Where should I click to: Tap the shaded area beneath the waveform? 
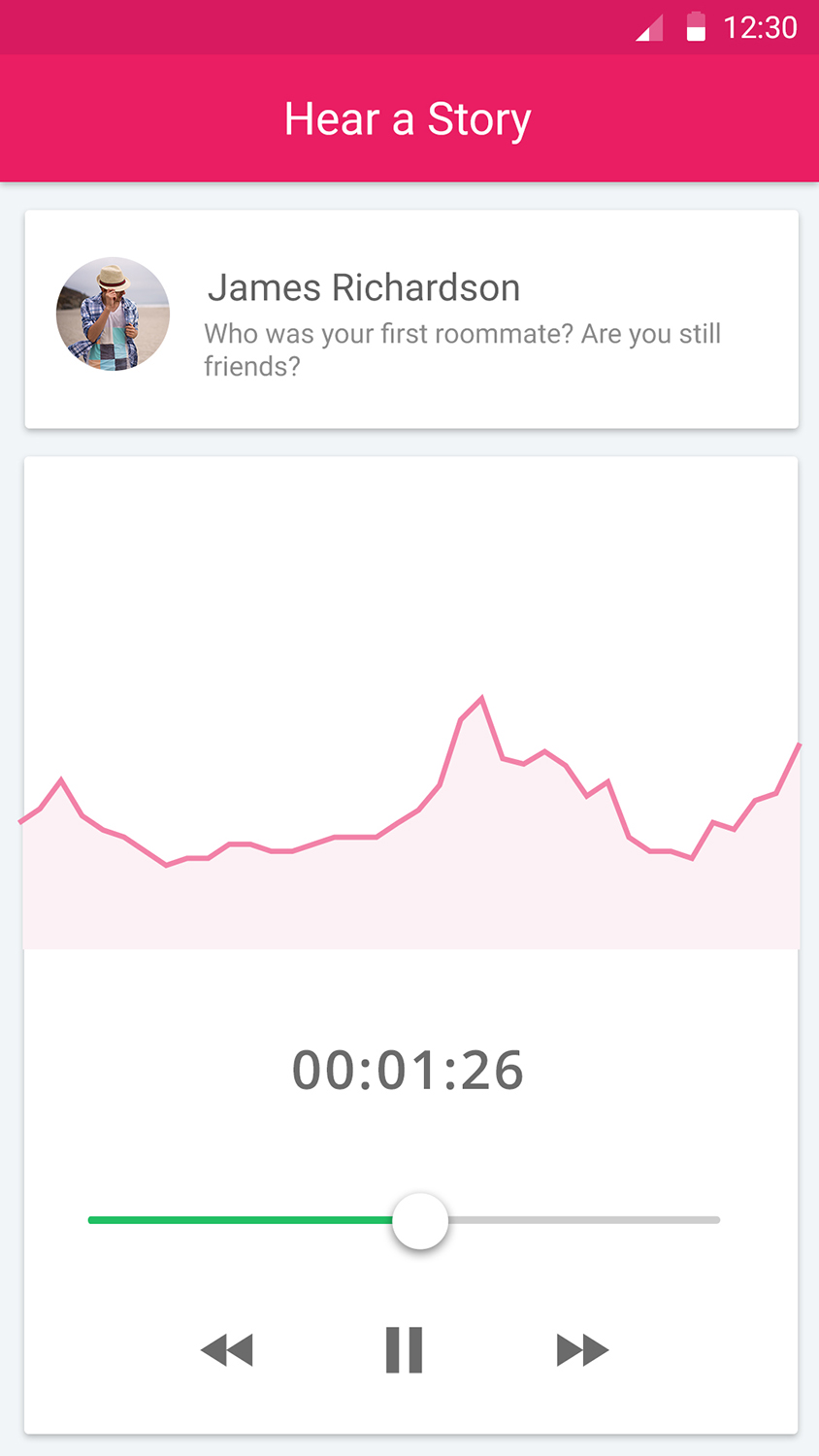tap(408, 903)
